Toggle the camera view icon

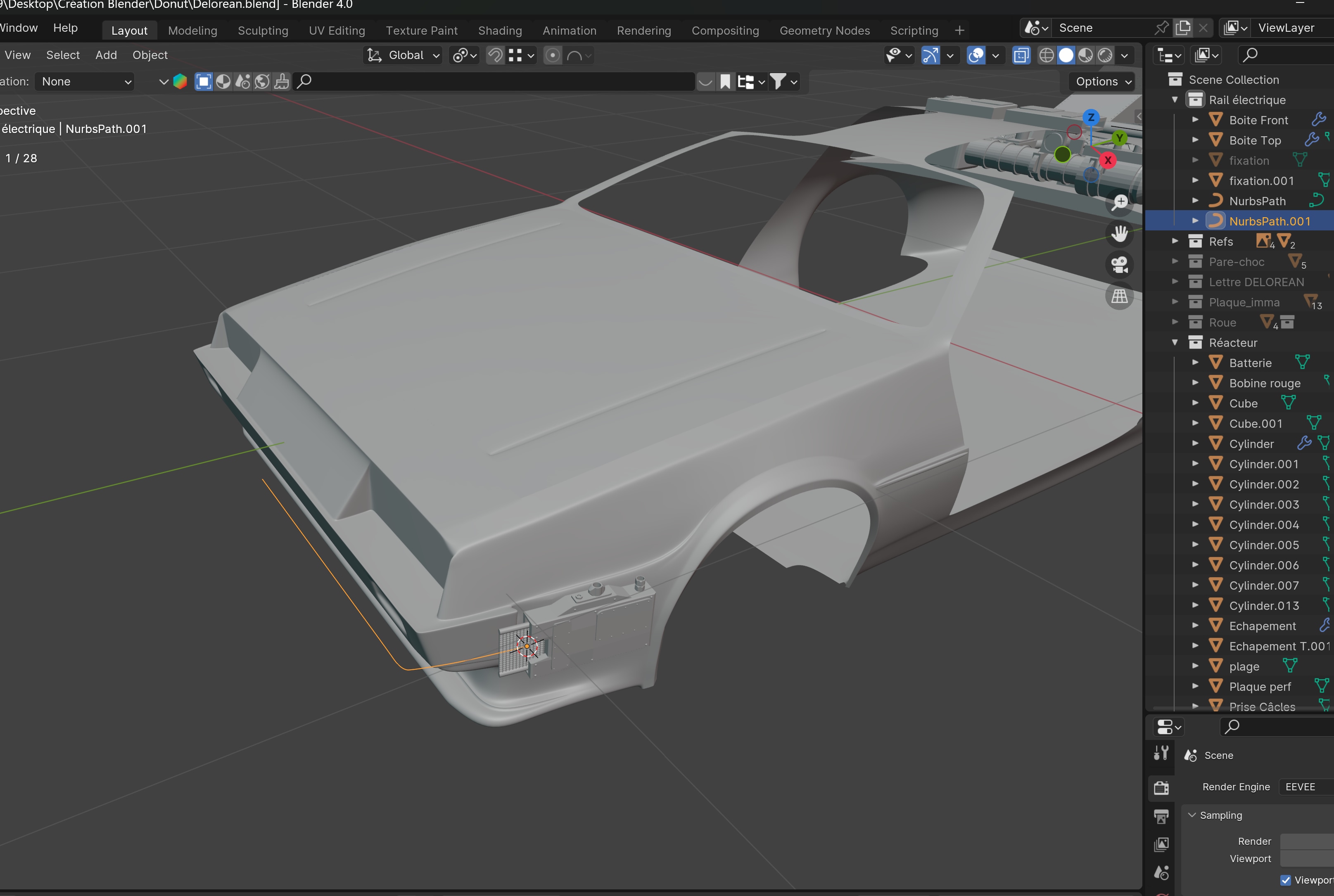click(x=1120, y=265)
